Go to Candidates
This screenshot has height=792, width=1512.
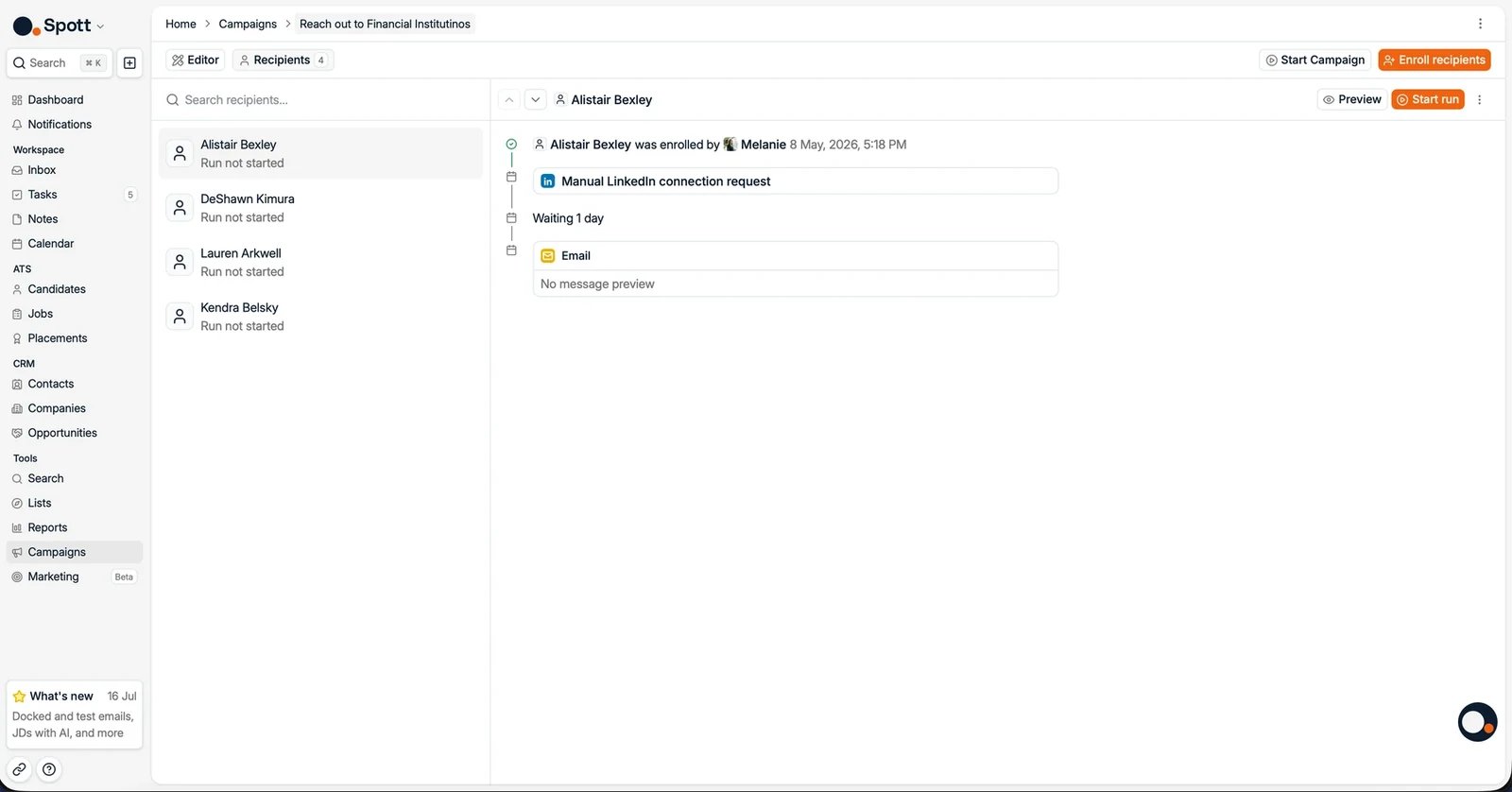pyautogui.click(x=74, y=289)
